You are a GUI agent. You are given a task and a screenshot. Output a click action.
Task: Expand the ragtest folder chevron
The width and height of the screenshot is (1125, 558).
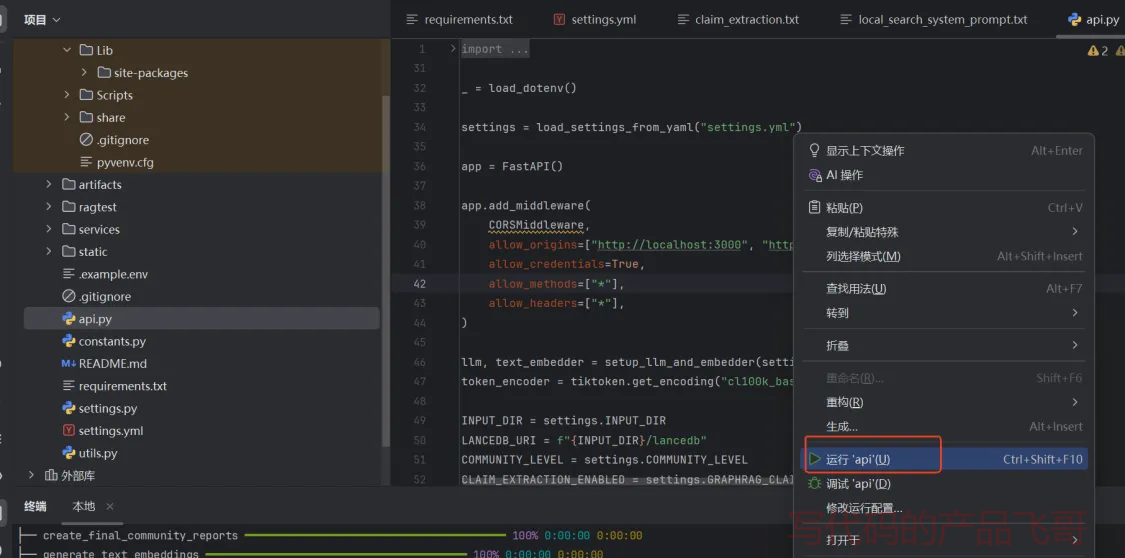point(49,207)
